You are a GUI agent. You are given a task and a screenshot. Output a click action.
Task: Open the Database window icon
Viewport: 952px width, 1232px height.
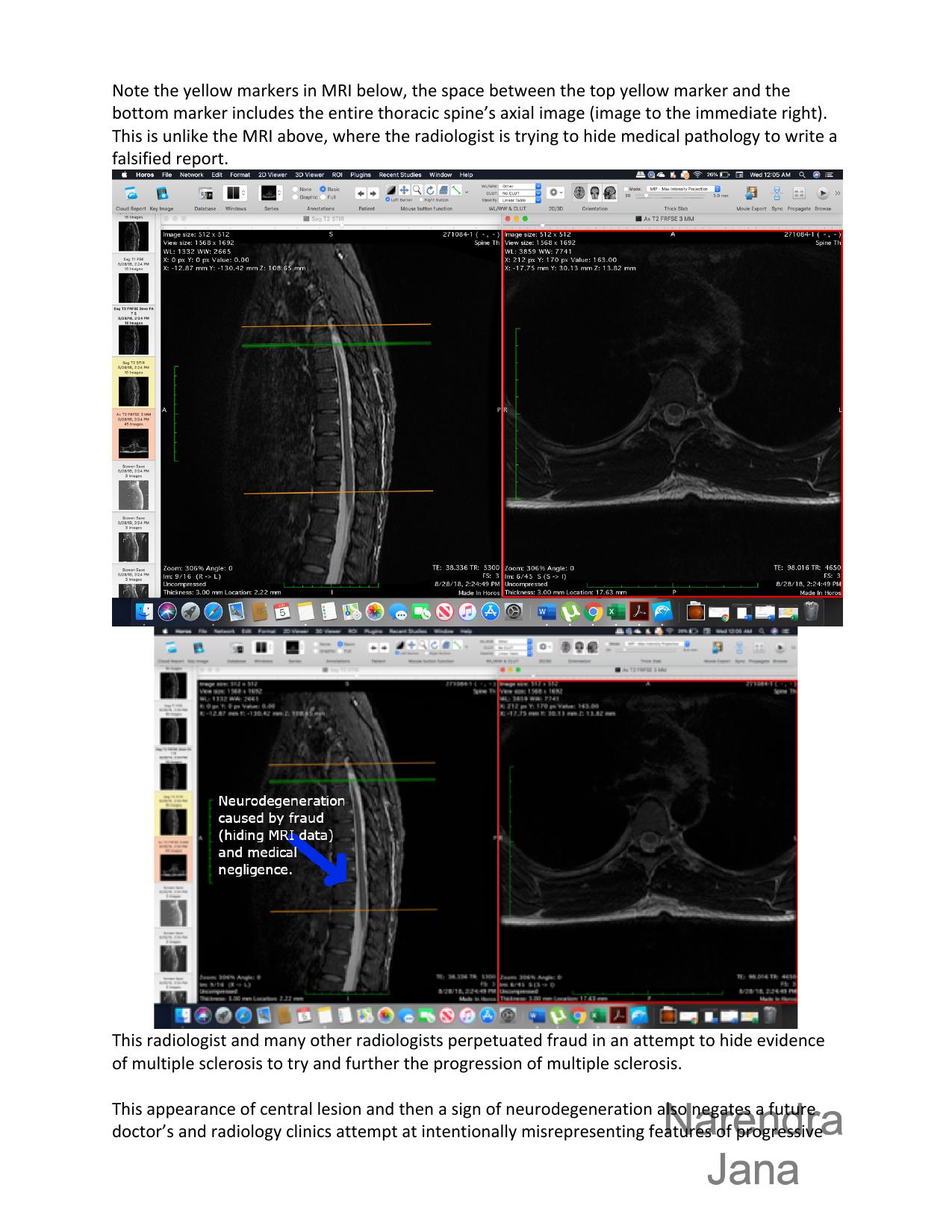205,193
